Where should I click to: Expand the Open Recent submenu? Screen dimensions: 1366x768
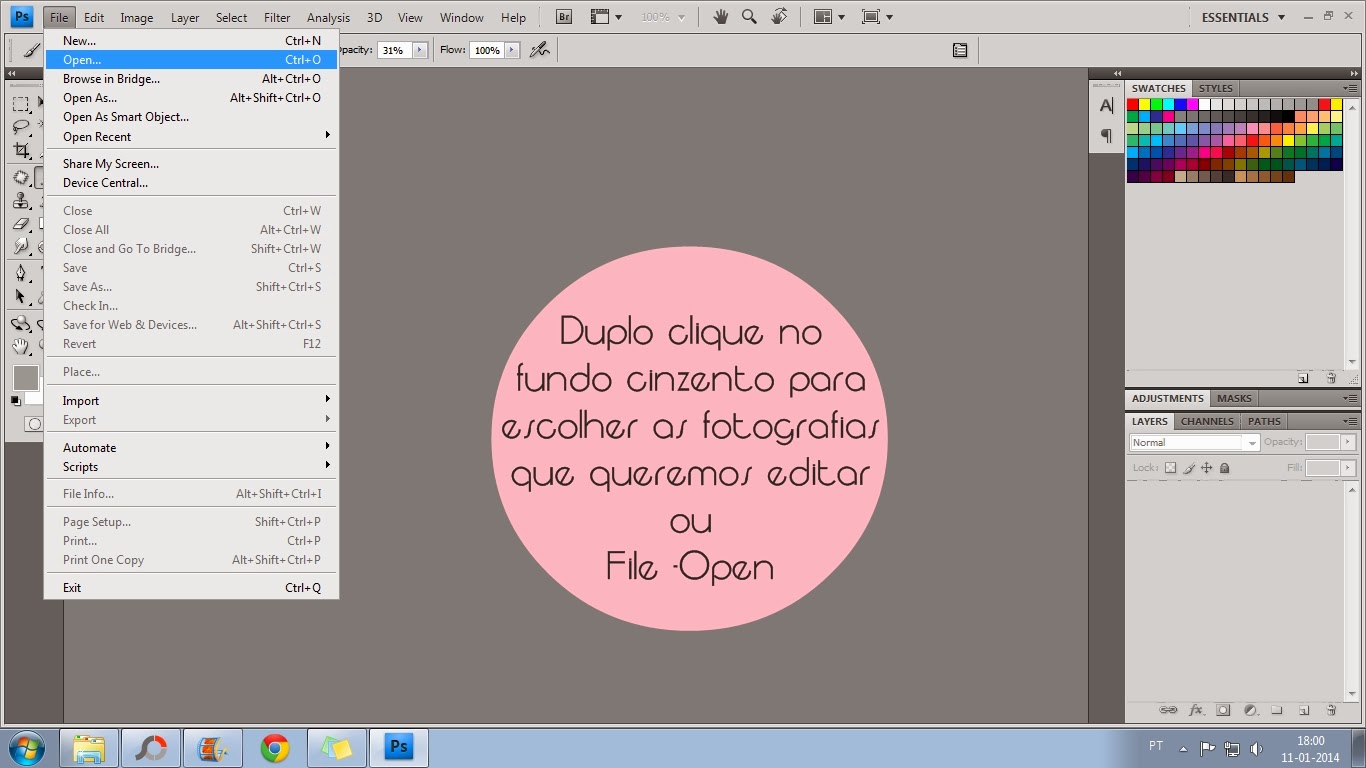coord(191,136)
